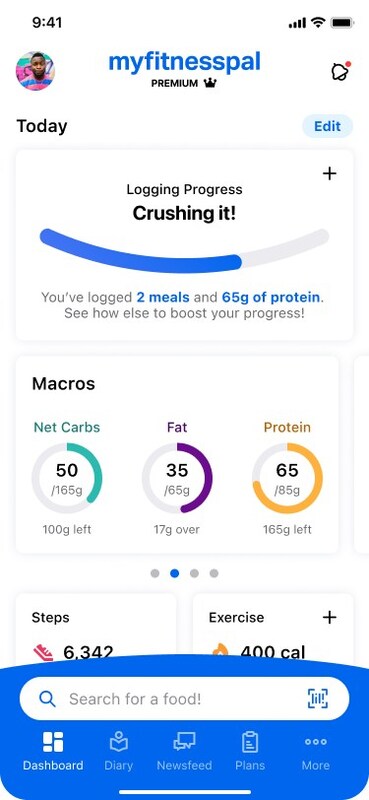Tap the barcode scanner icon
Image resolution: width=369 pixels, height=800 pixels.
click(318, 698)
